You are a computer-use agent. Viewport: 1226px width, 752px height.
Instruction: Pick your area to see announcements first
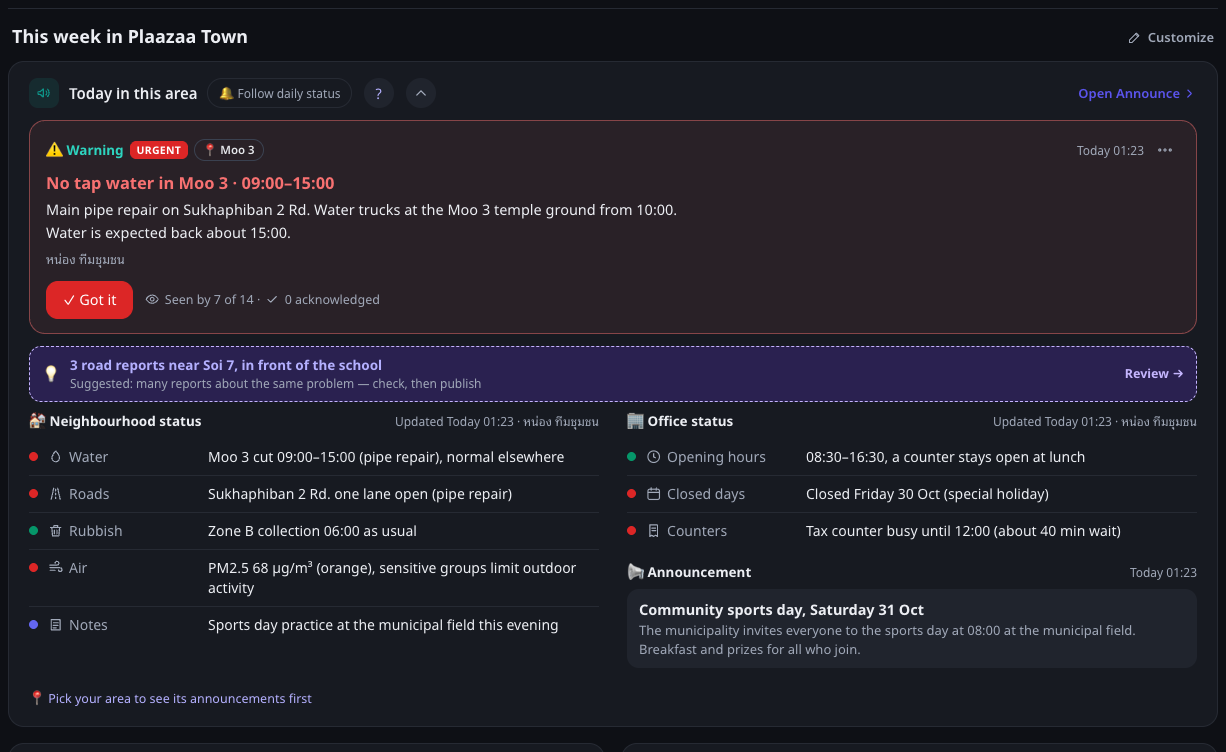tap(171, 698)
